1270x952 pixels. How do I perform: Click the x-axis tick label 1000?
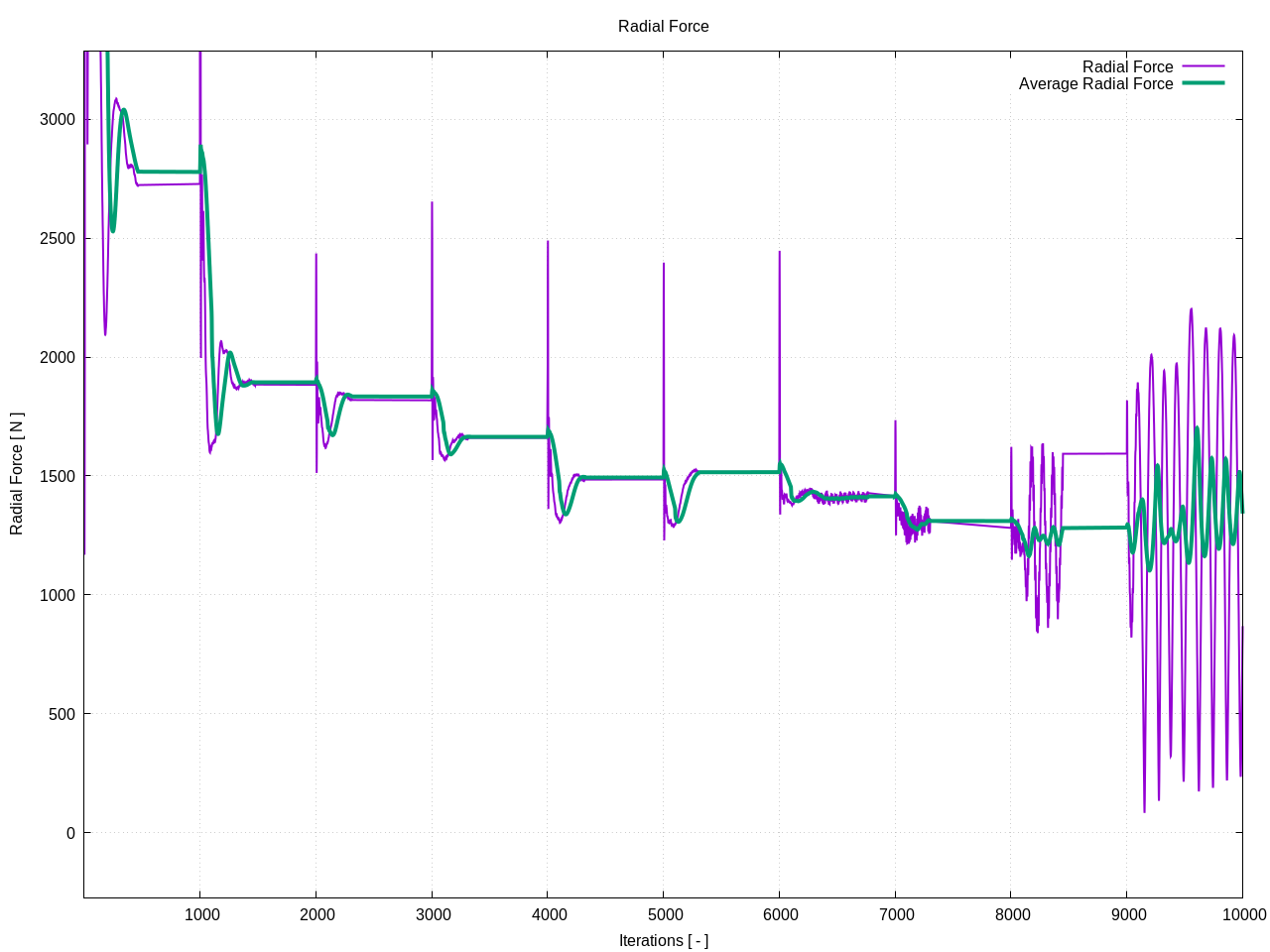tap(201, 914)
